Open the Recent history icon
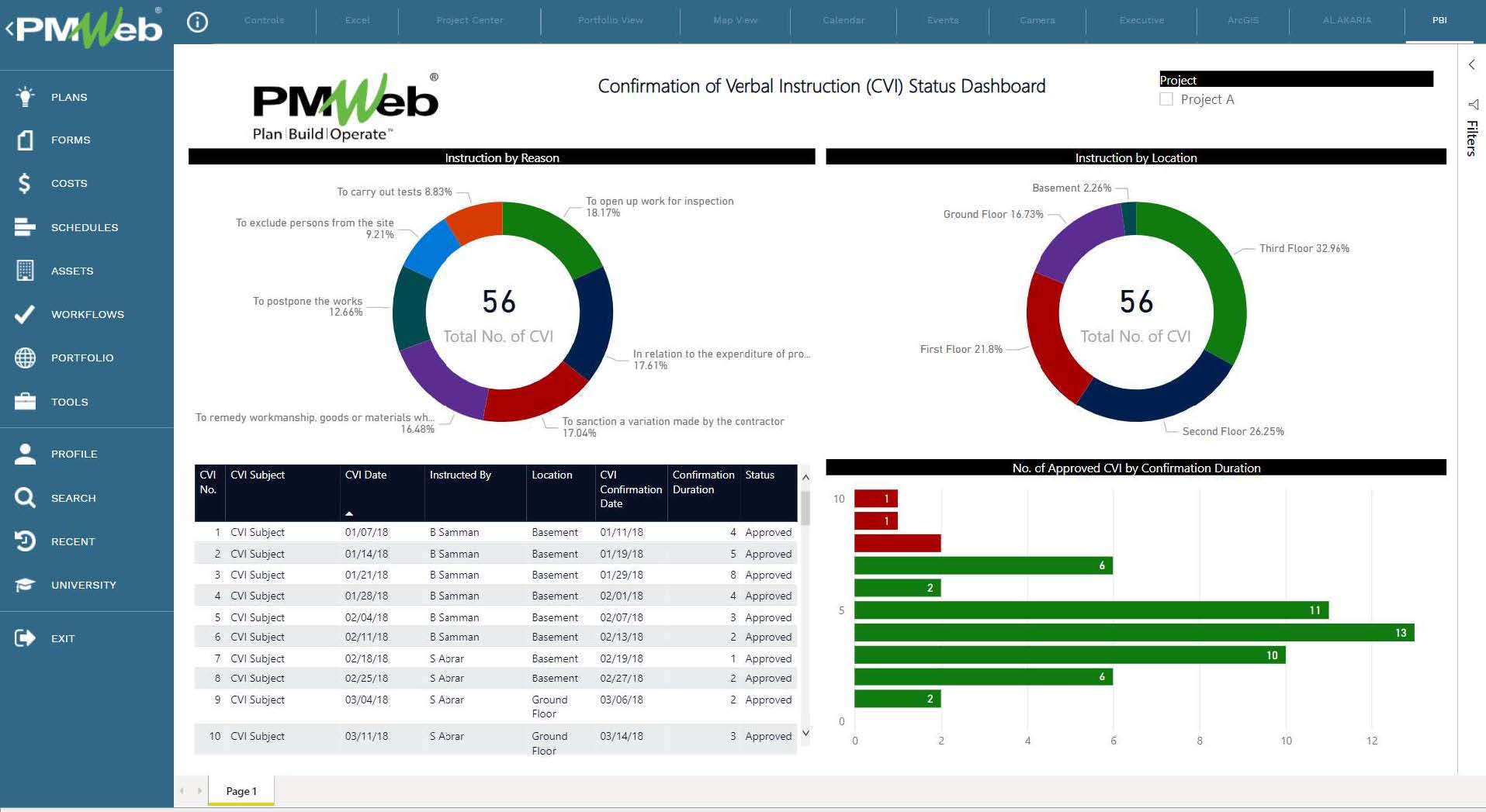The width and height of the screenshot is (1486, 812). point(25,541)
